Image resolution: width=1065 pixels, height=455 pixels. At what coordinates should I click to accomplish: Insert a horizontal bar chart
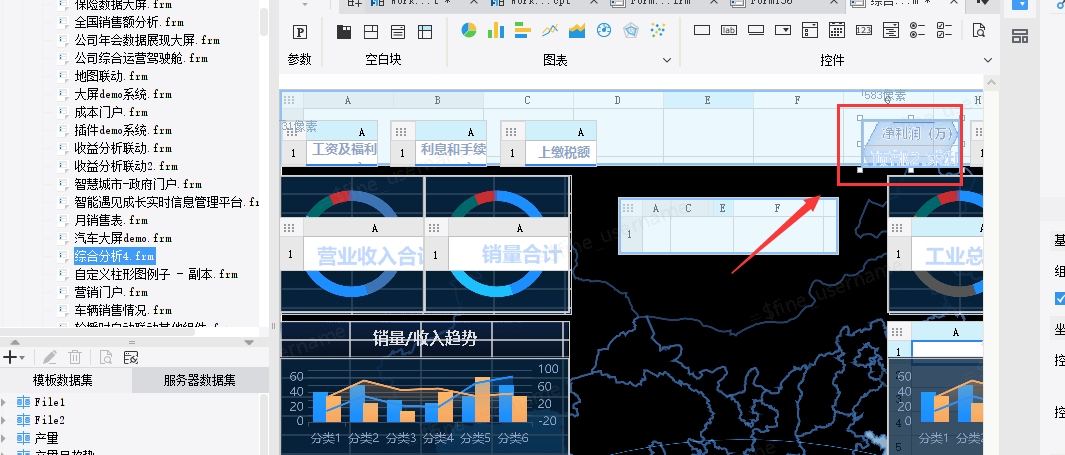pyautogui.click(x=522, y=30)
